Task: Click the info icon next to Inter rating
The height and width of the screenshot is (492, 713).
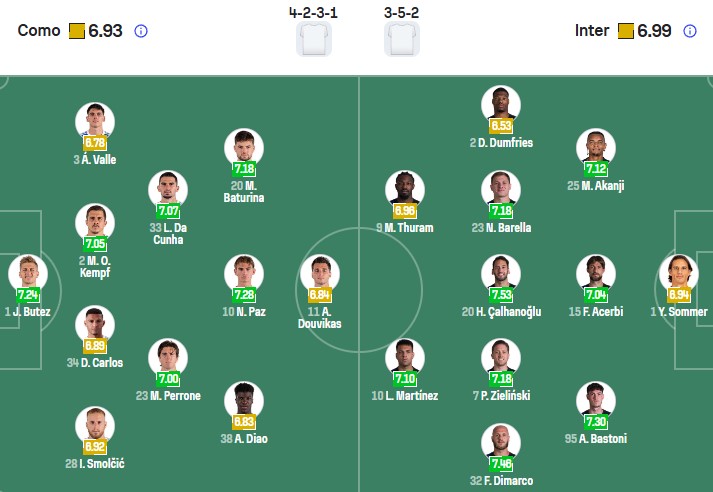Action: pyautogui.click(x=689, y=31)
